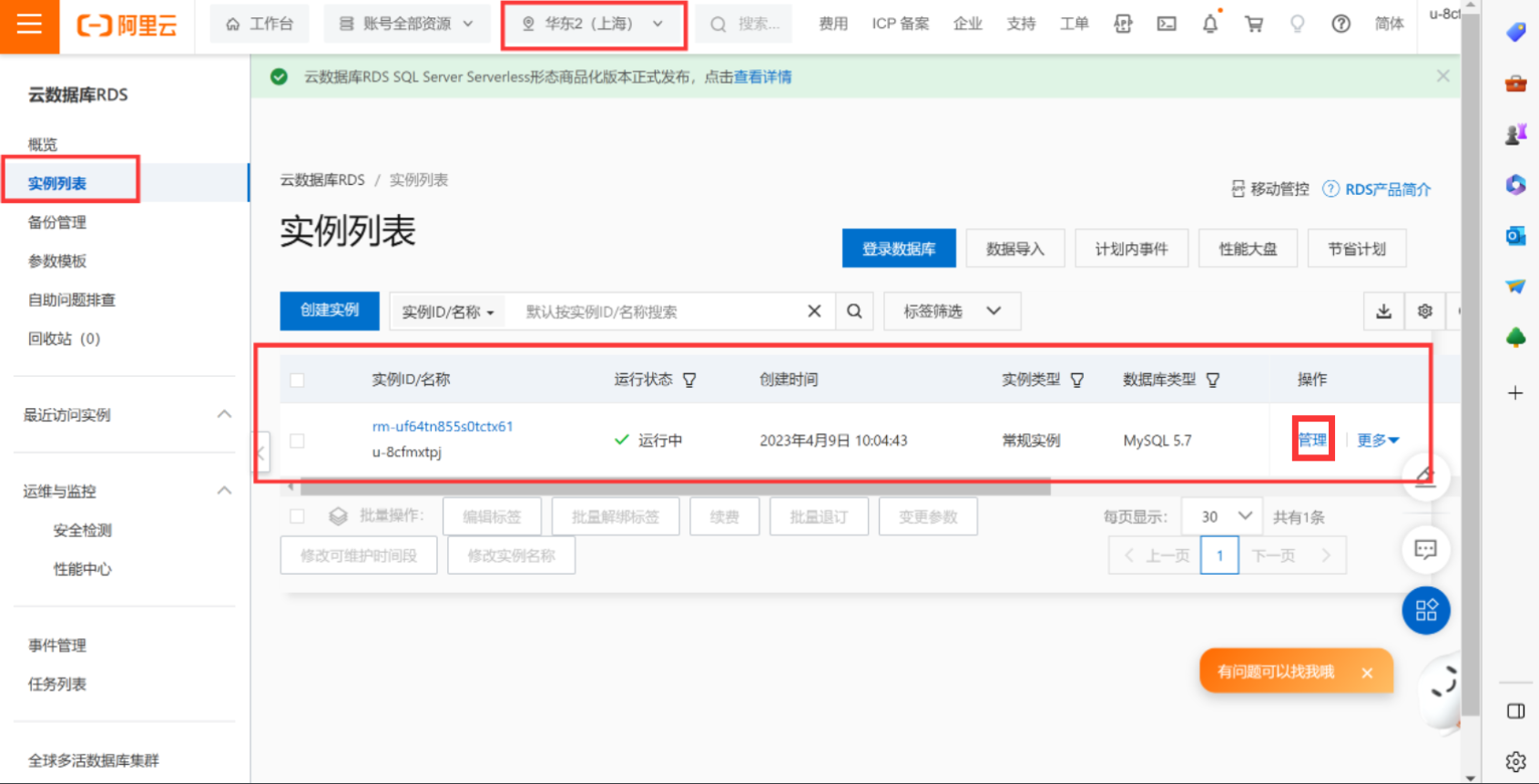Open the help question mark icon
This screenshot has width=1539, height=784.
[1340, 24]
